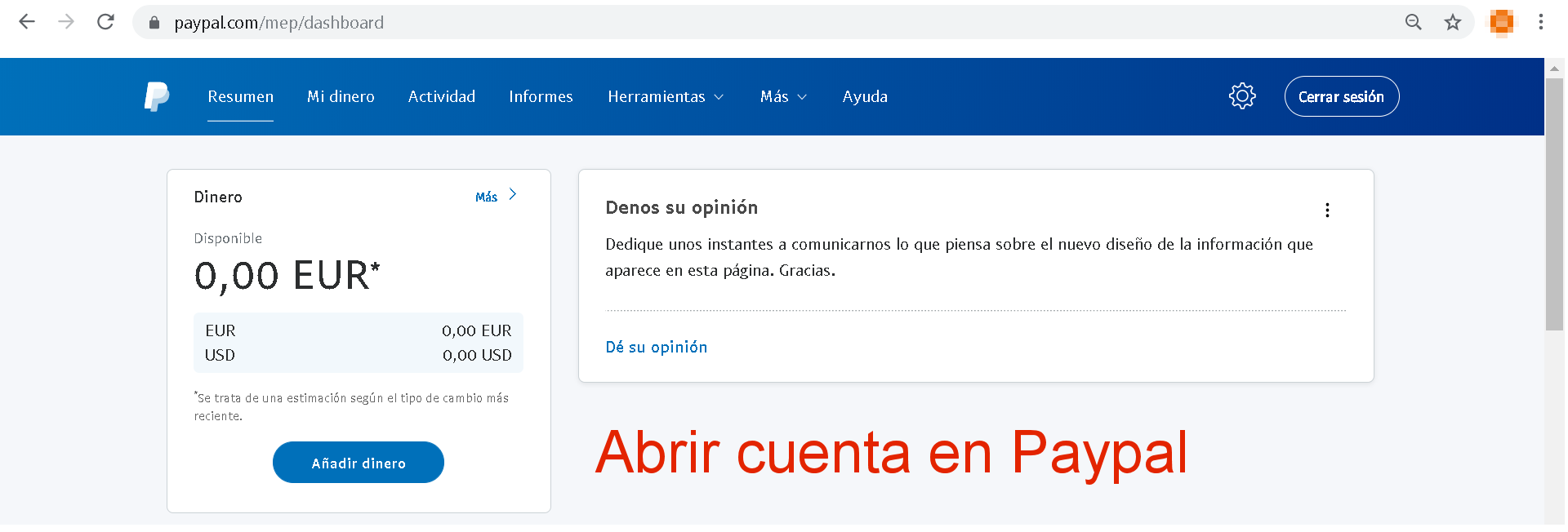Click the chevron next to Más in Dinero card
This screenshot has height=532, width=1568.
513,194
